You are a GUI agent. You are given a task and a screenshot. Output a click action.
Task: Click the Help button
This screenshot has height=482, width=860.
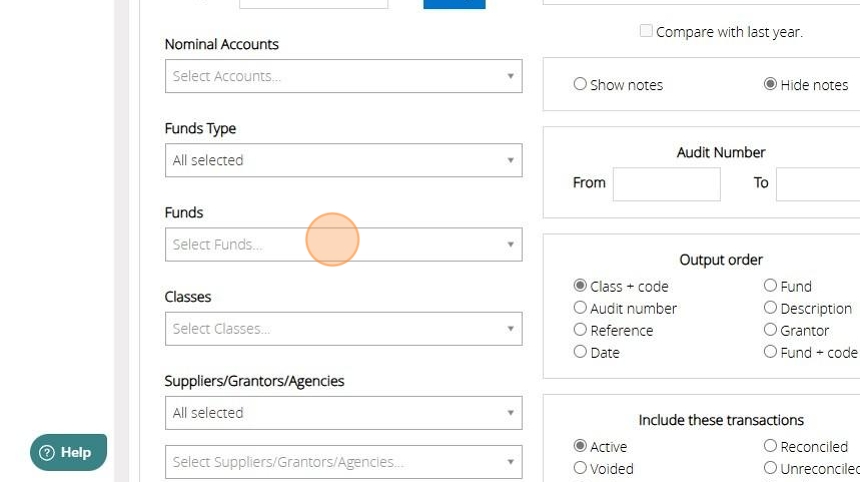(68, 452)
